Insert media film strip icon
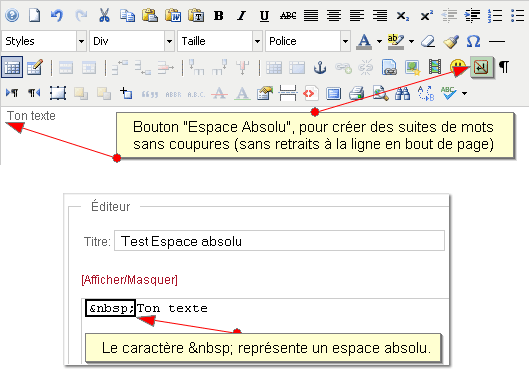This screenshot has width=529, height=376. [x=435, y=66]
